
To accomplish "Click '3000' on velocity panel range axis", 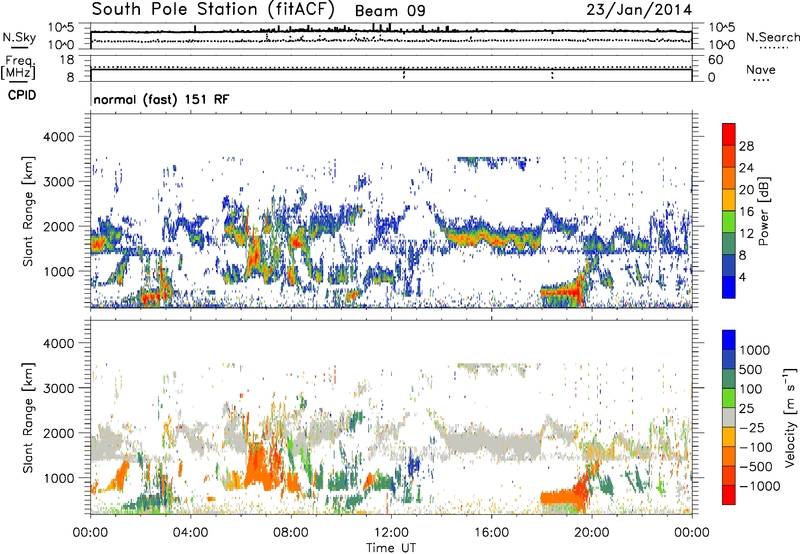I will tap(58, 388).
